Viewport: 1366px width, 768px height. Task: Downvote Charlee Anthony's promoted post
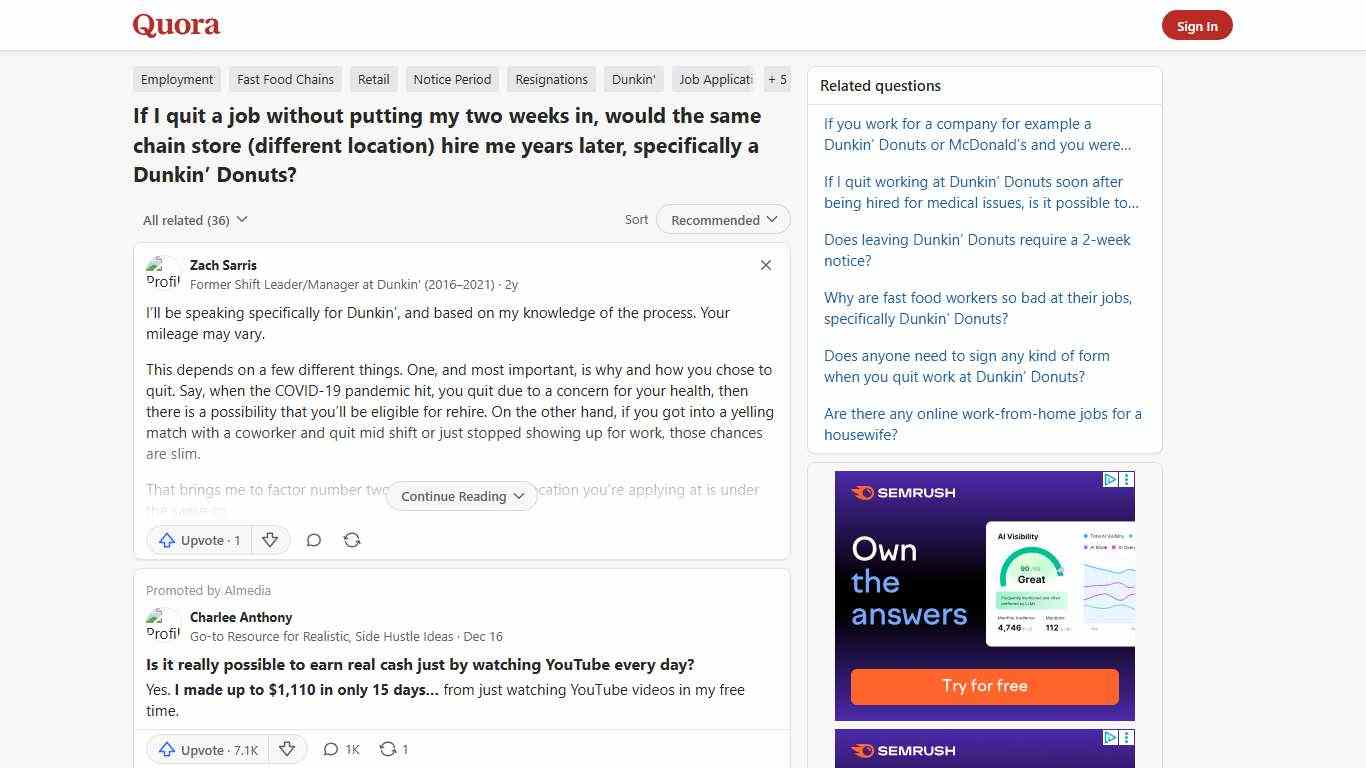287,749
